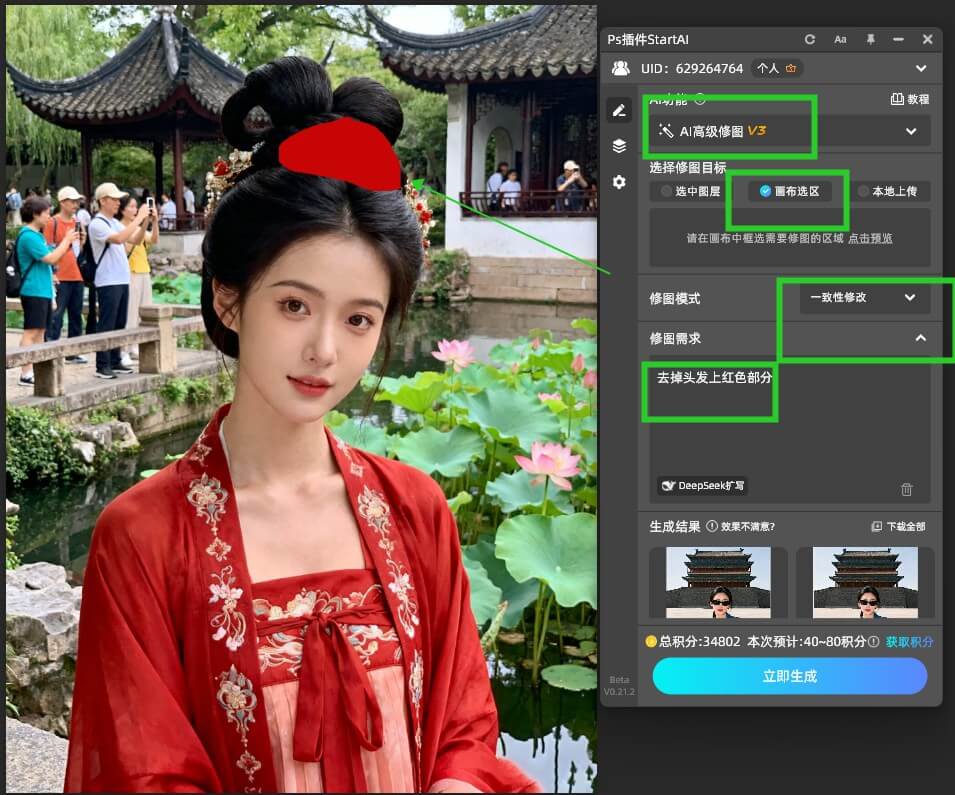Open the settings gear in sidebar
This screenshot has height=795, width=955.
coord(620,182)
